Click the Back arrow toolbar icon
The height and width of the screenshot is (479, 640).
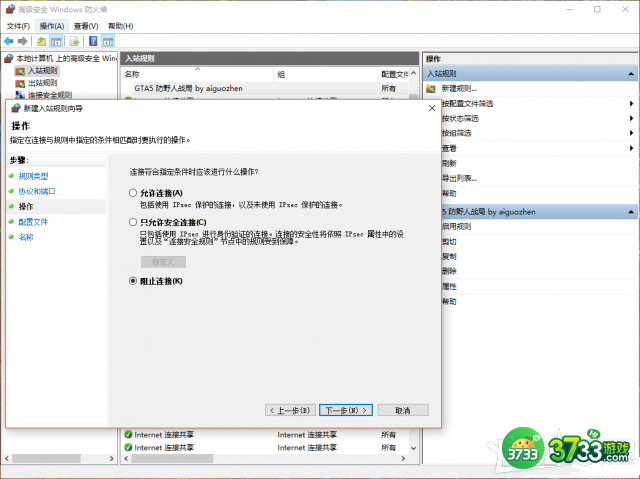pos(9,41)
